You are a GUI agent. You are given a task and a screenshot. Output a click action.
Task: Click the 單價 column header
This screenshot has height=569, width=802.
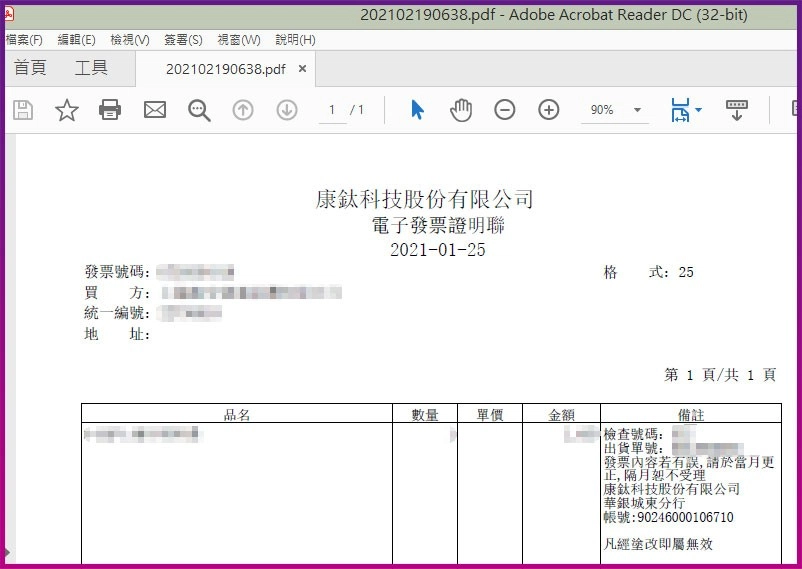click(490, 414)
